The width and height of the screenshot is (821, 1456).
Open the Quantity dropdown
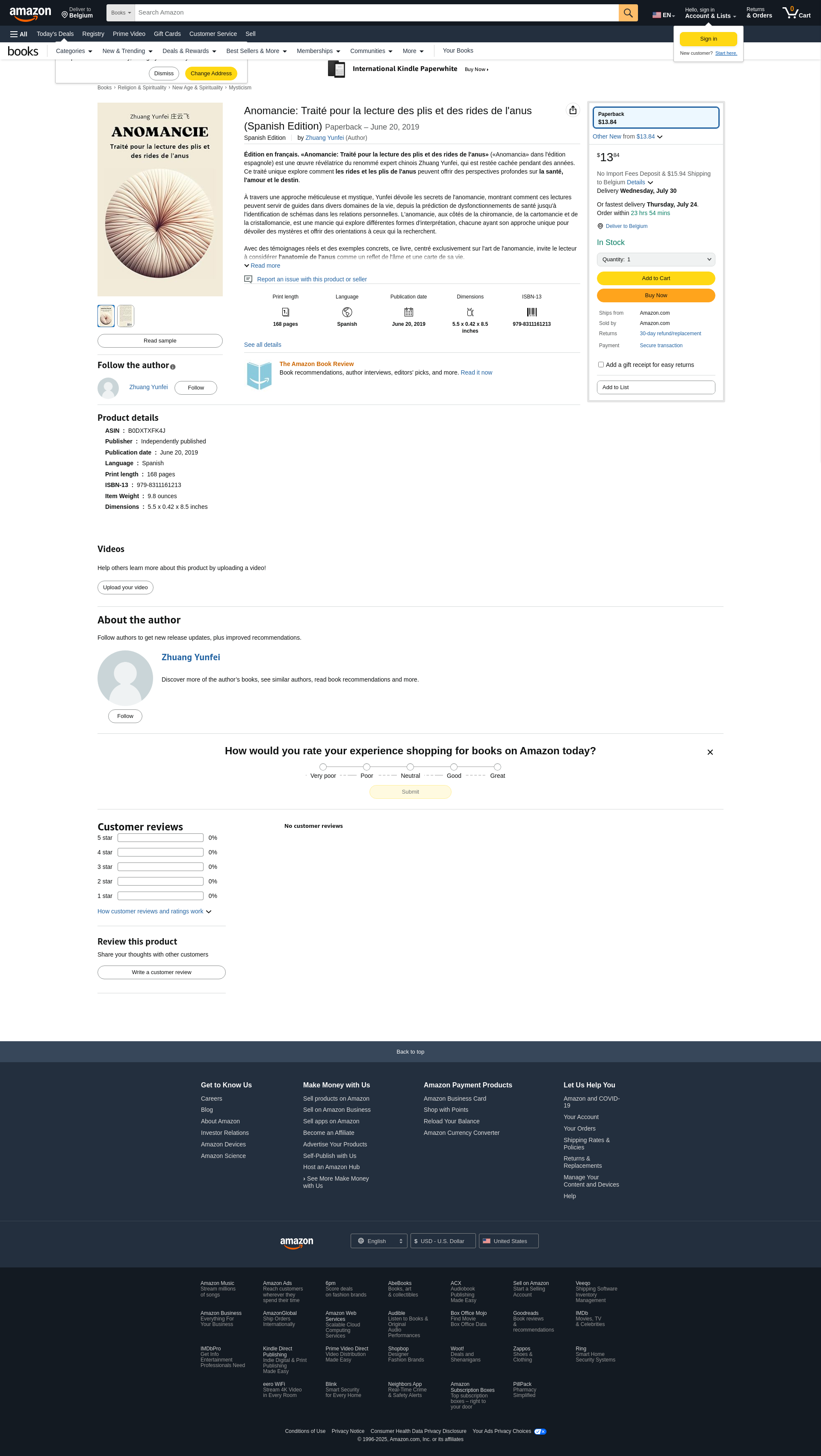tap(656, 260)
